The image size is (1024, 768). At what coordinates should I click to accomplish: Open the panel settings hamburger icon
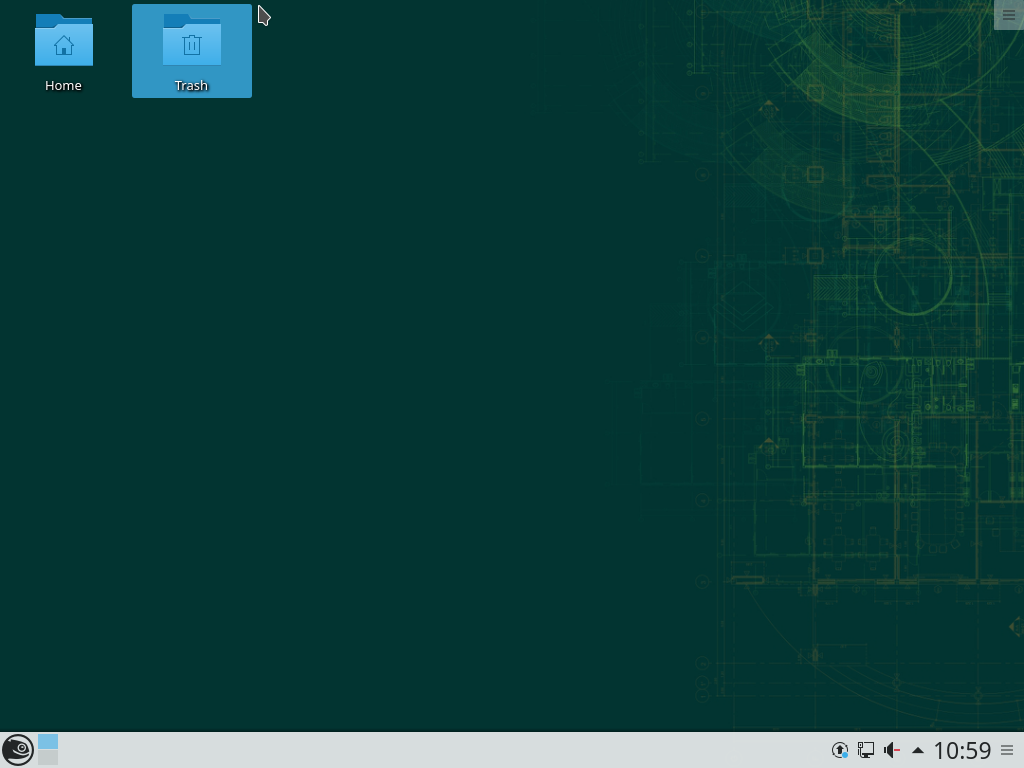(x=1007, y=750)
